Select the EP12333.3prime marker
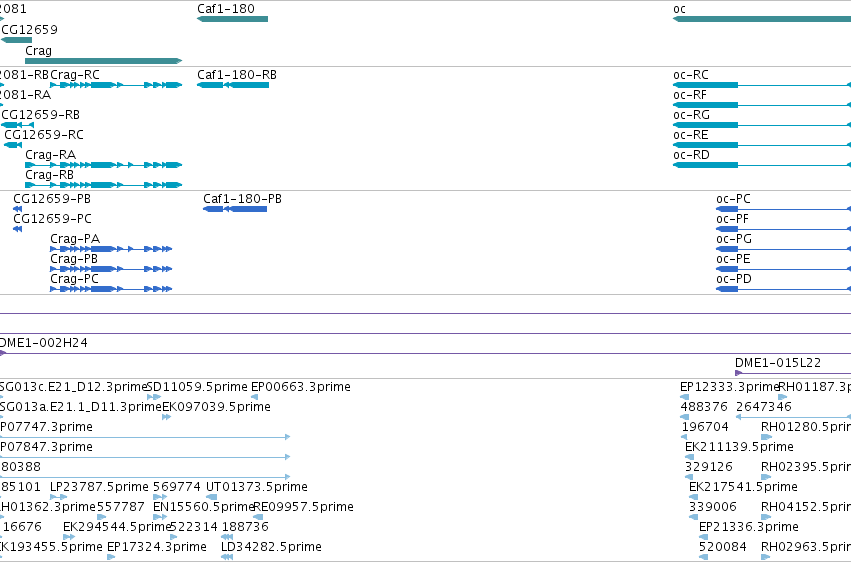 point(684,397)
